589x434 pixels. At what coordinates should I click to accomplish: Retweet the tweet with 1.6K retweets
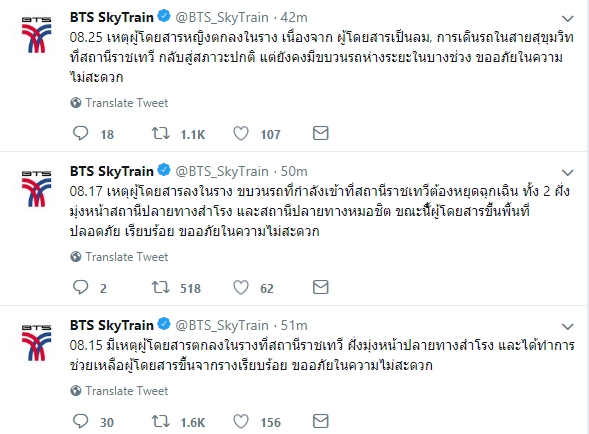pos(161,421)
